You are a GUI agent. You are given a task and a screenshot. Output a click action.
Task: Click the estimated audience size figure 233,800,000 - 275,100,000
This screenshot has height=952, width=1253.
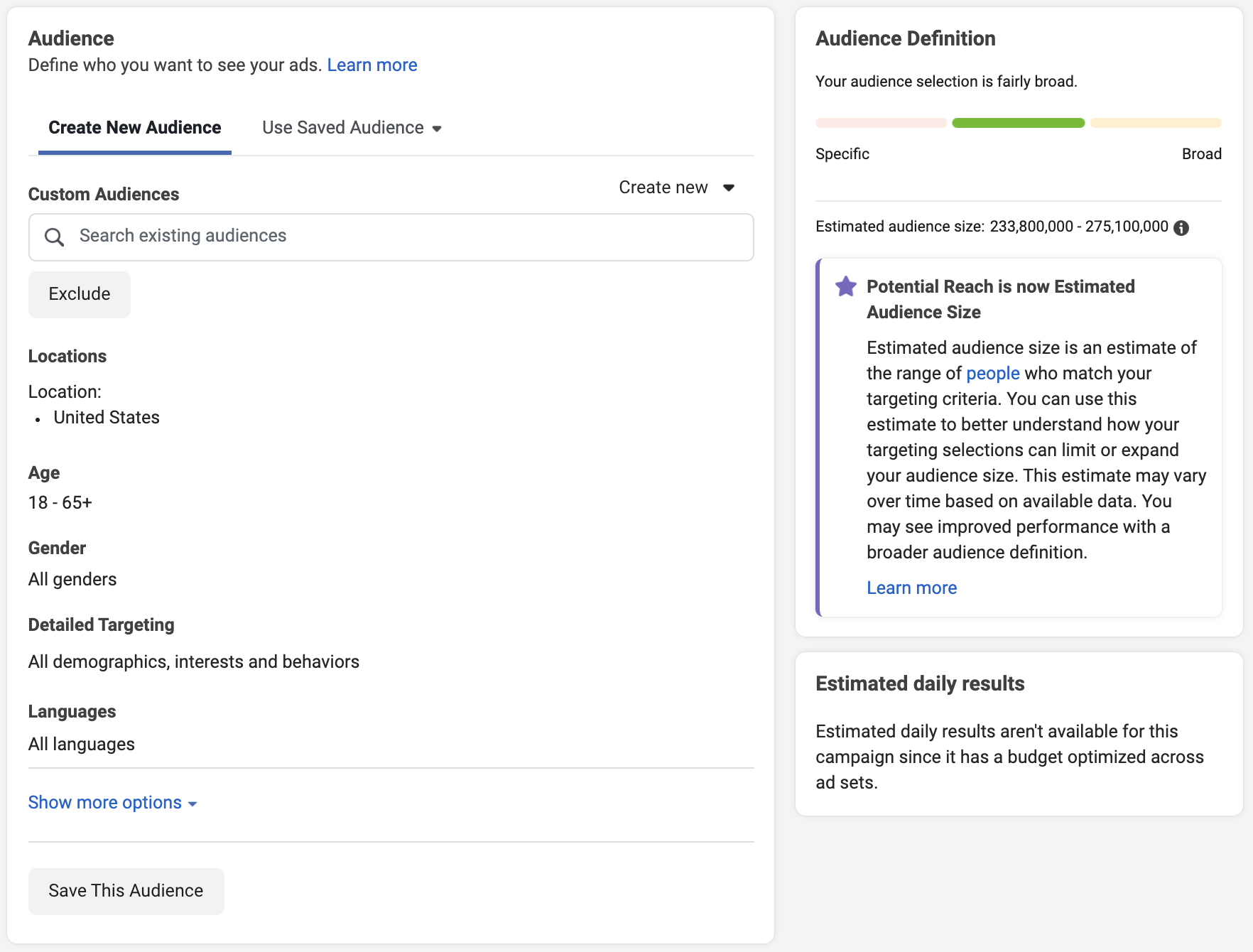click(x=1079, y=227)
